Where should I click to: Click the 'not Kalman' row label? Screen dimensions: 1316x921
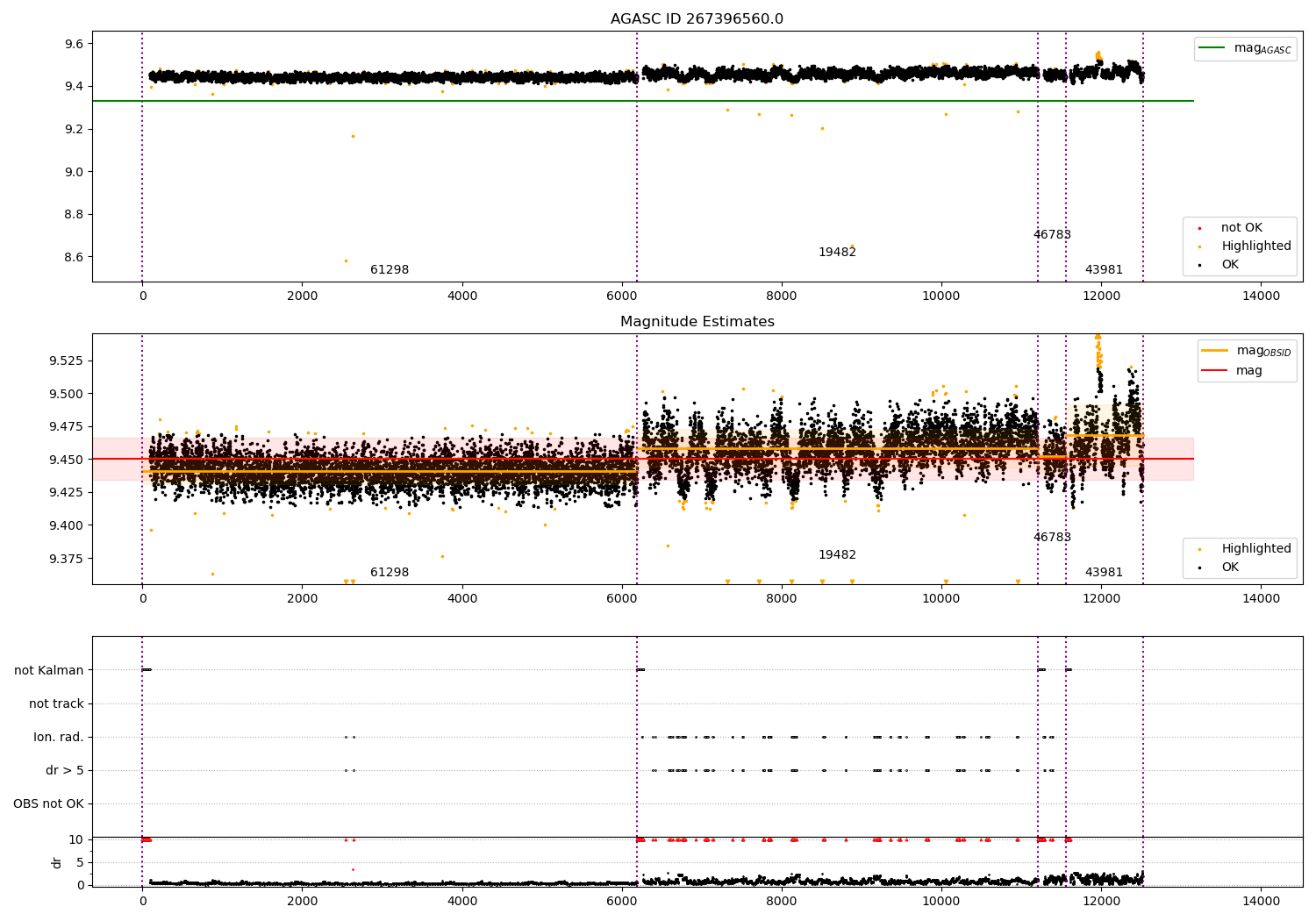tap(49, 670)
